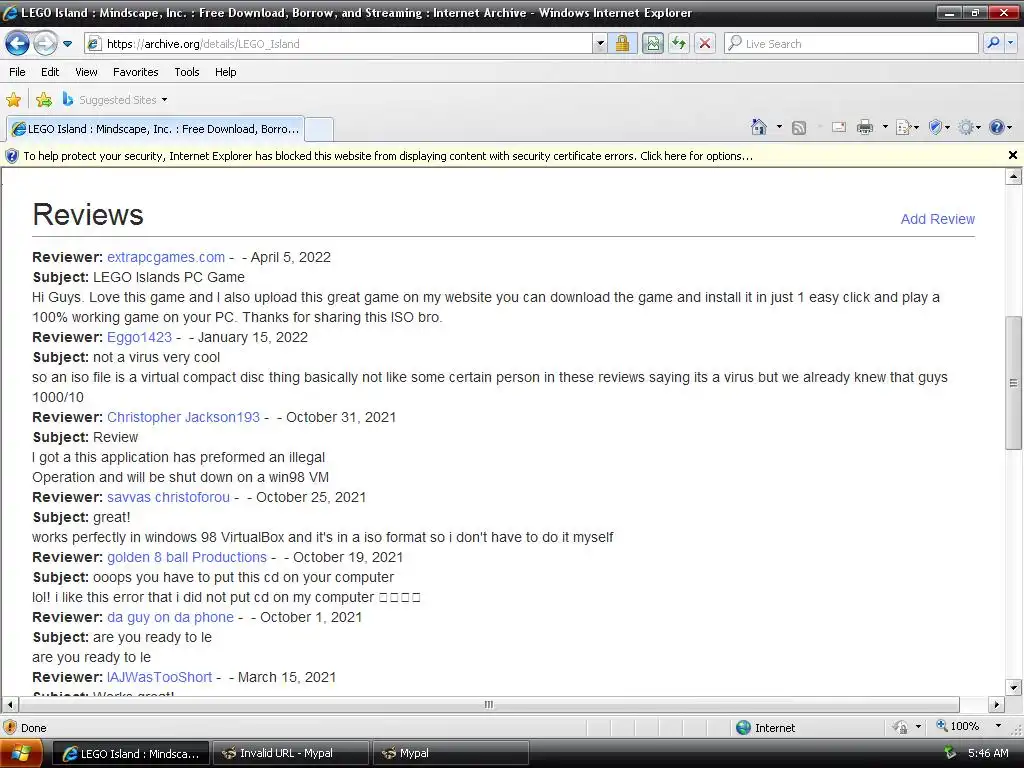The width and height of the screenshot is (1024, 768).
Task: Click the vertical scrollbar down arrow
Action: click(1013, 687)
